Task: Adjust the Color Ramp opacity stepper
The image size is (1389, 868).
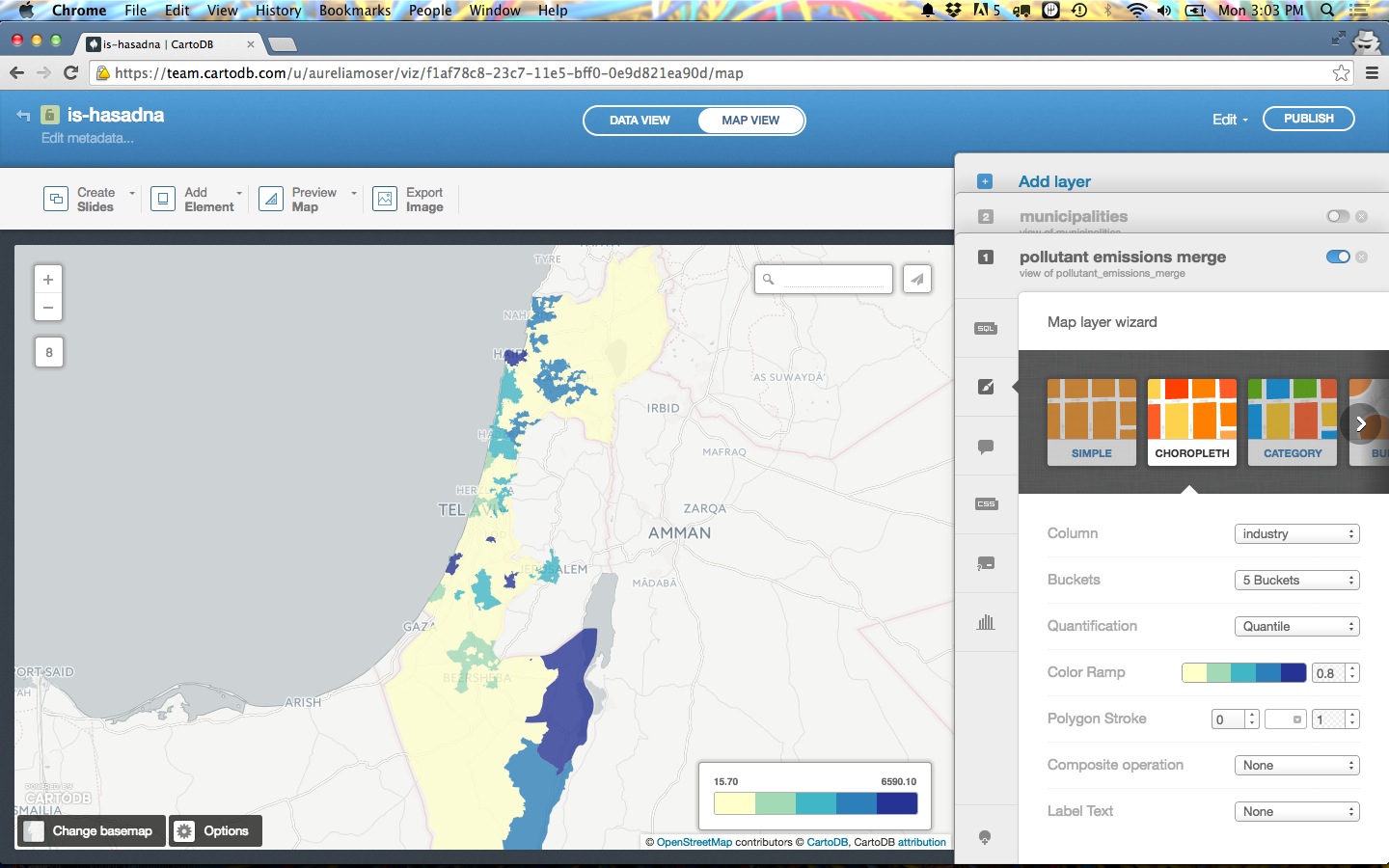Action: point(1352,673)
